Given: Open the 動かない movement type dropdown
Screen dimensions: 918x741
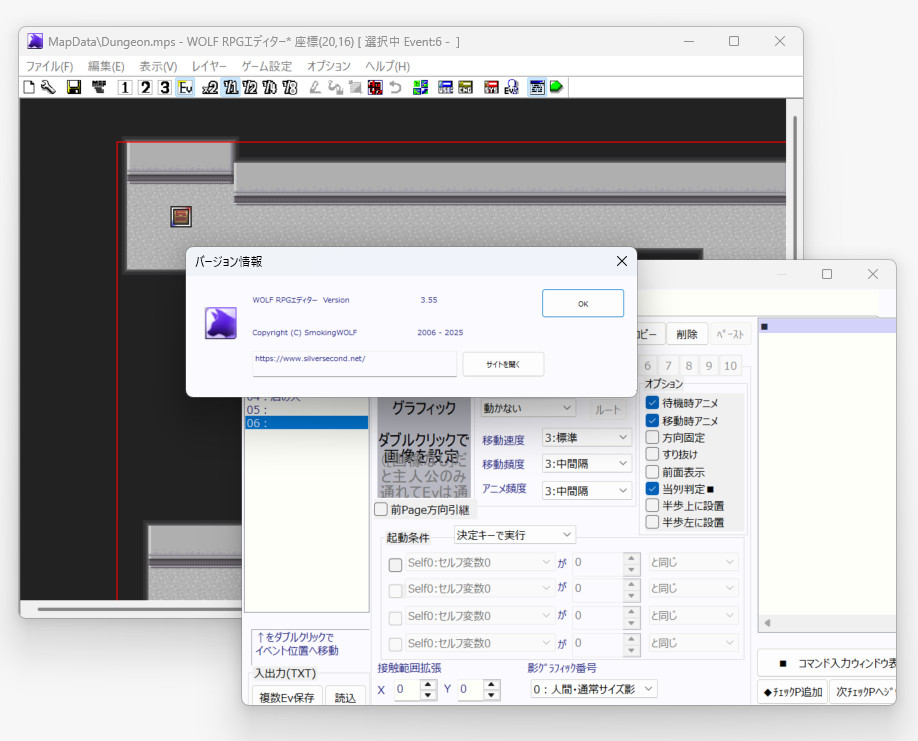Looking at the screenshot, I should click(x=528, y=407).
